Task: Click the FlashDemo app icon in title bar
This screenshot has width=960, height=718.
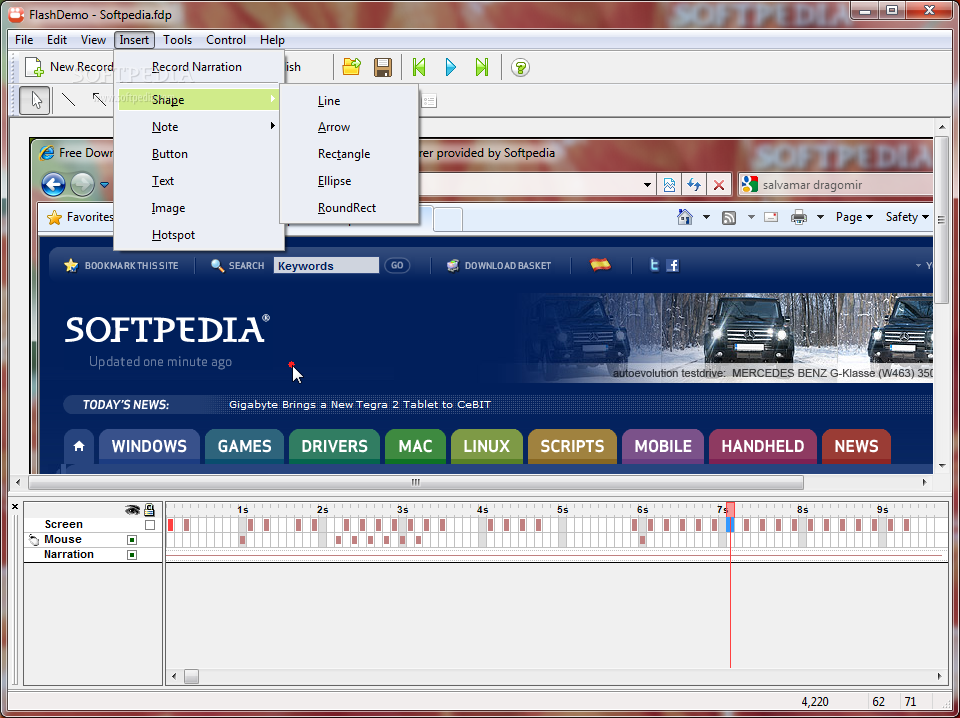Action: (x=17, y=14)
